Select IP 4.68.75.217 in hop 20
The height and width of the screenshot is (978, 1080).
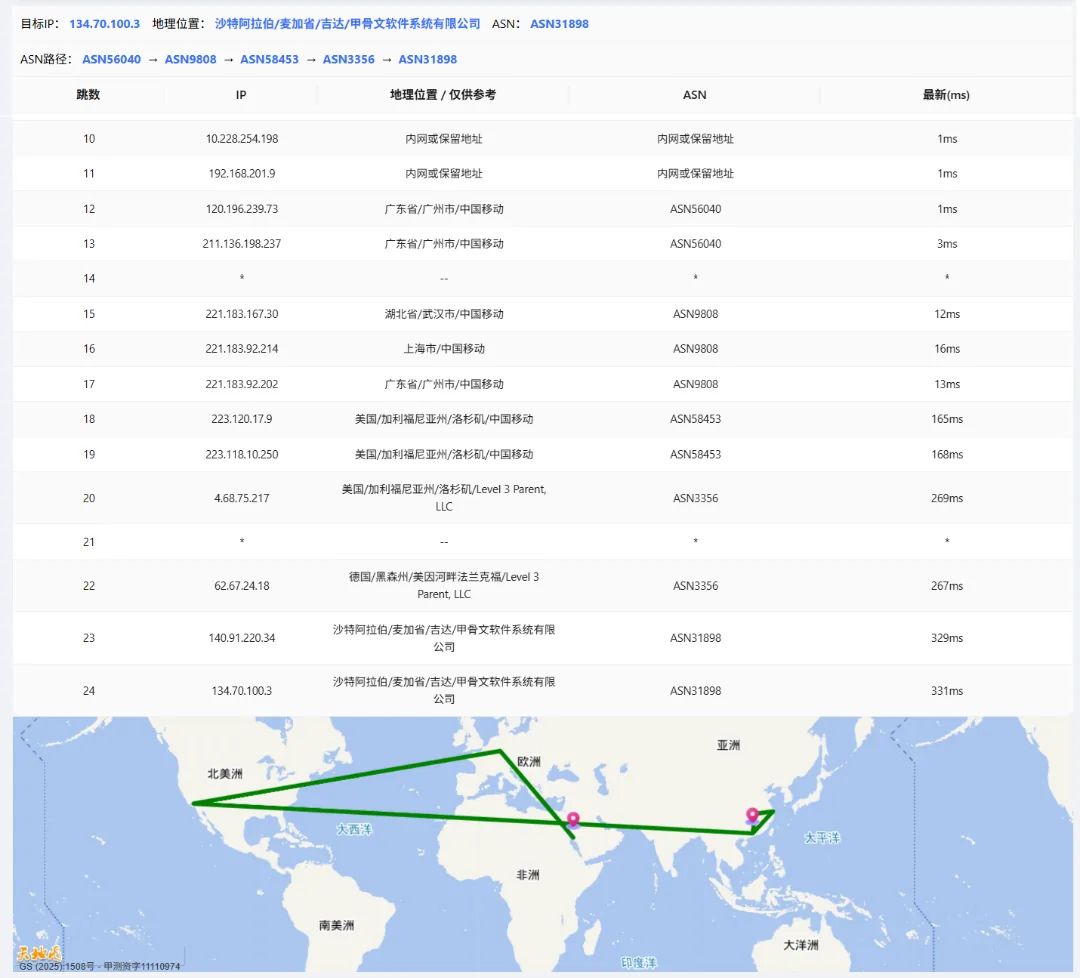(x=241, y=498)
